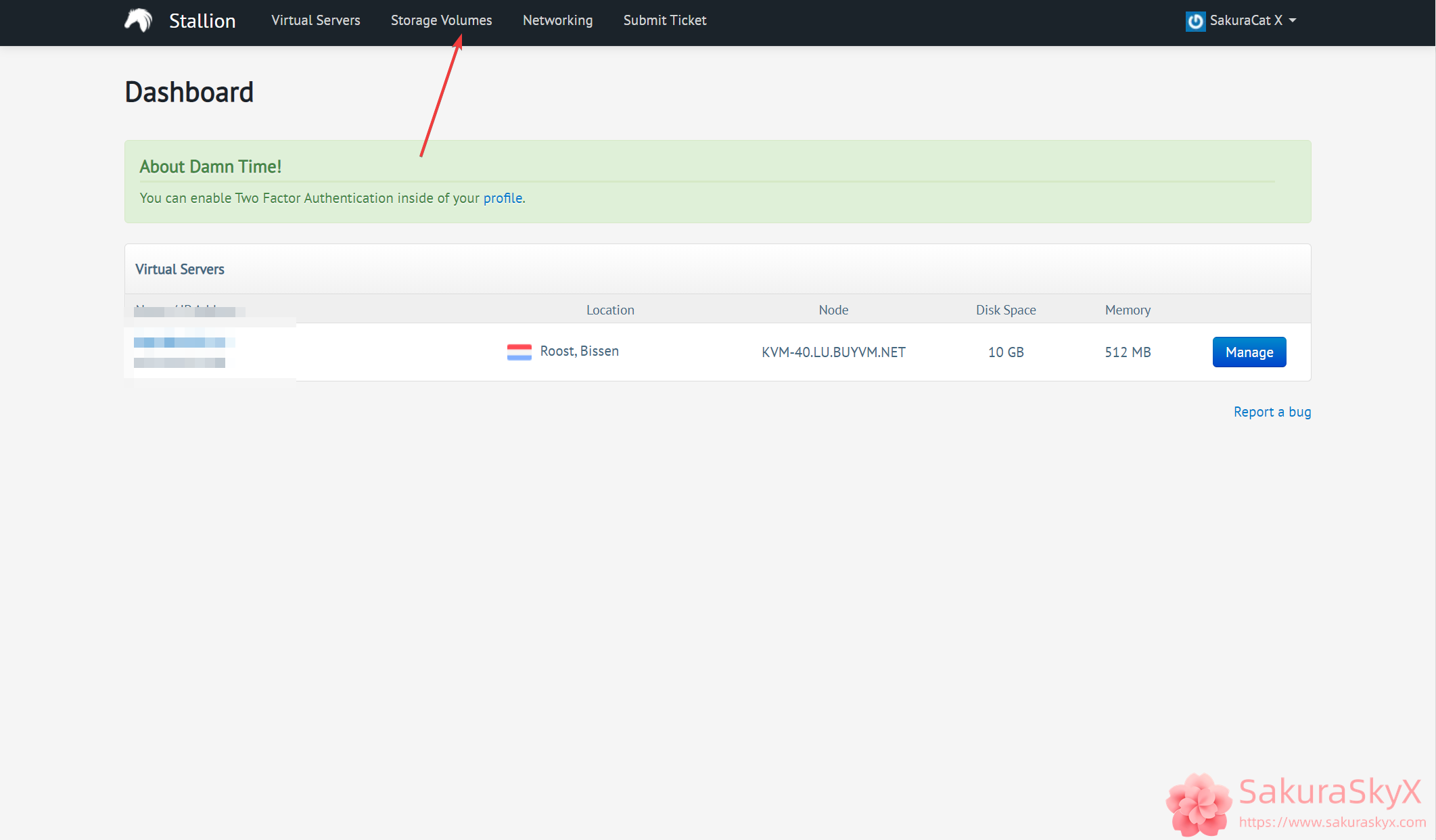Click the Memory column header
Viewport: 1436px width, 840px height.
point(1127,310)
